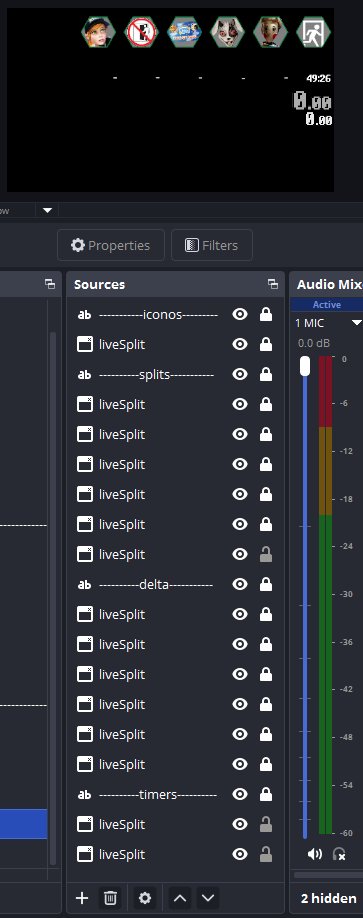Lock icon of the splits source
The width and height of the screenshot is (363, 918).
point(266,375)
